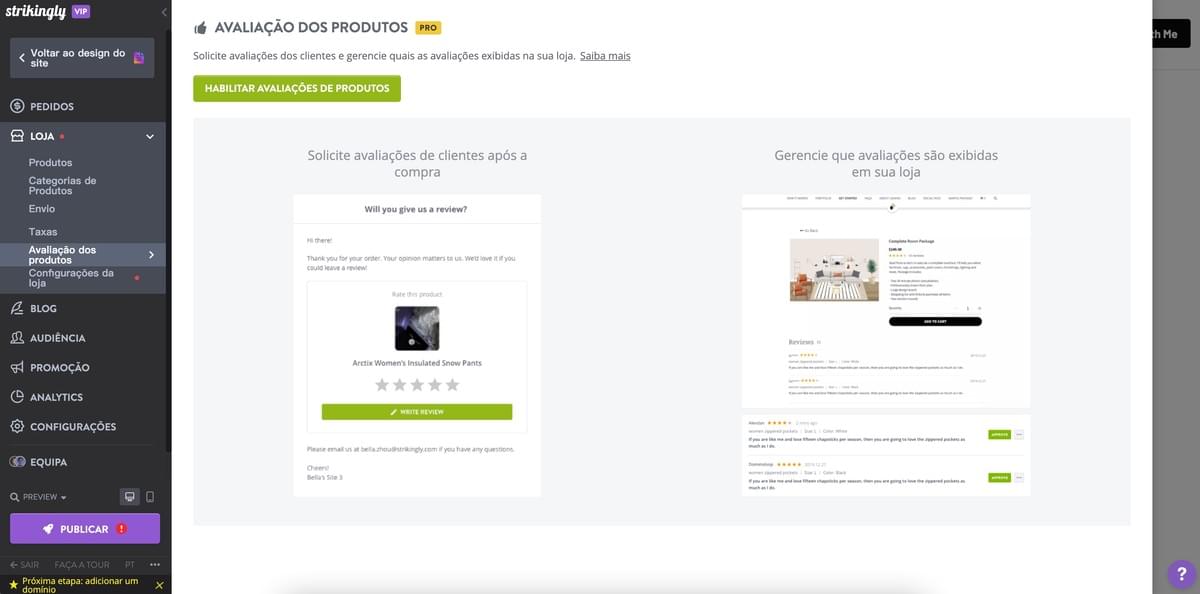Select Taxas submenu item
The height and width of the screenshot is (594, 1200).
point(43,232)
